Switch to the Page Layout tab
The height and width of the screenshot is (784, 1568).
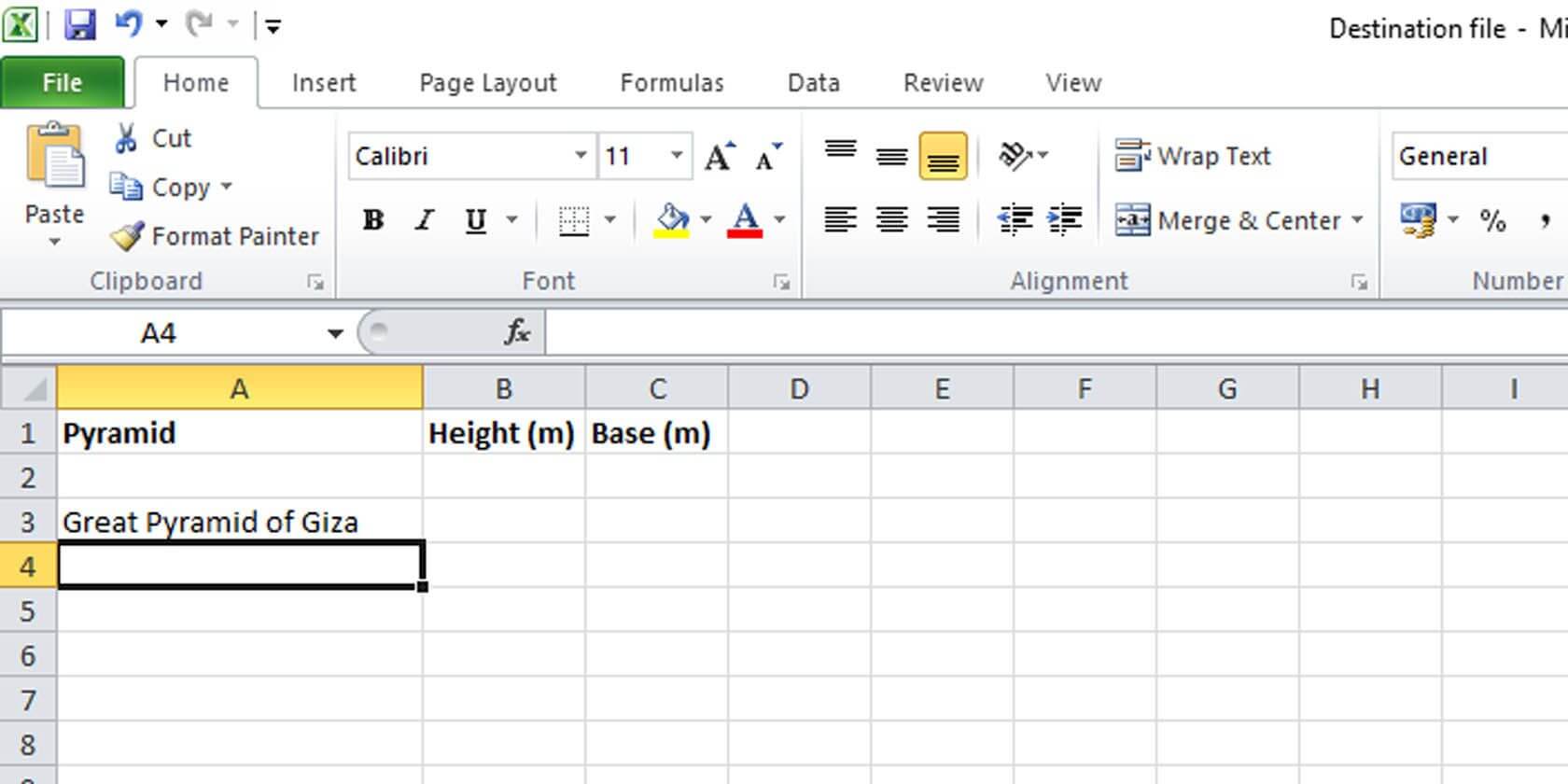click(488, 83)
